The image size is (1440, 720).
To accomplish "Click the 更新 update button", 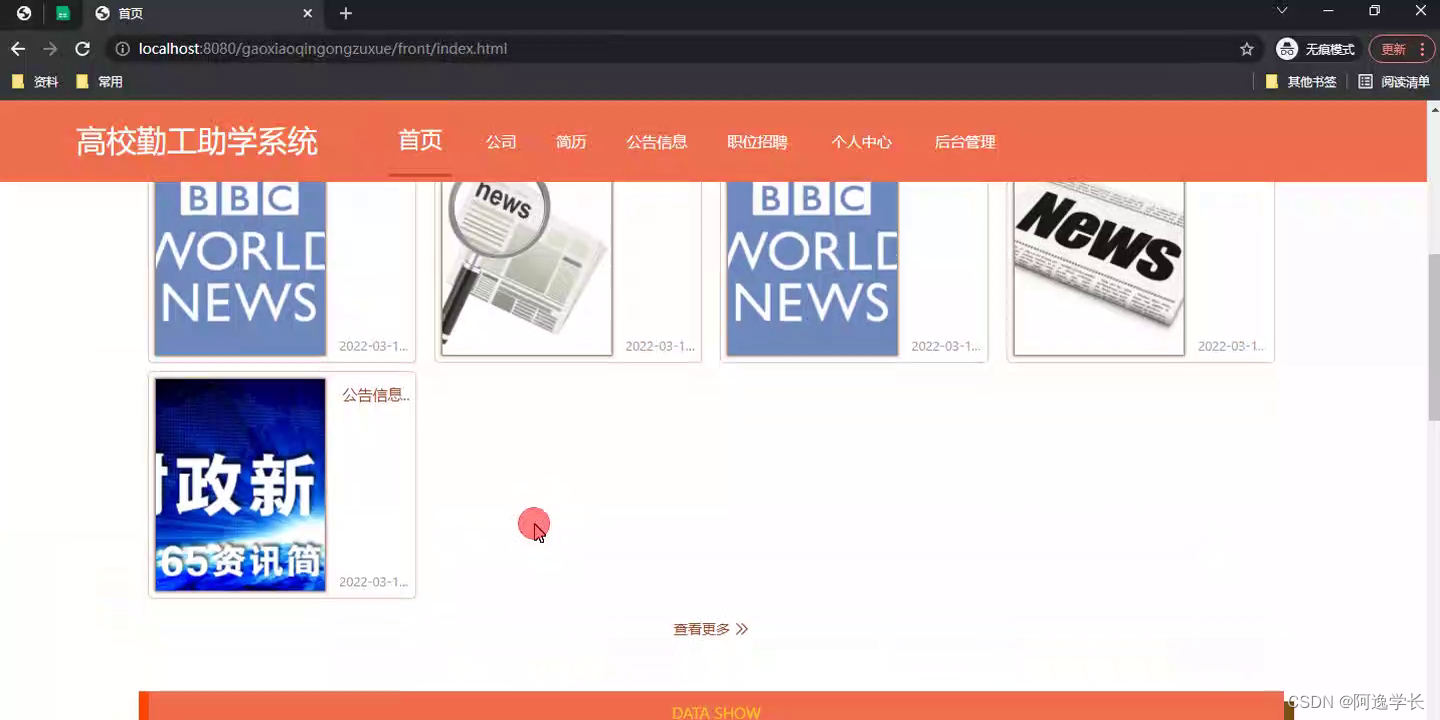I will 1401,49.
